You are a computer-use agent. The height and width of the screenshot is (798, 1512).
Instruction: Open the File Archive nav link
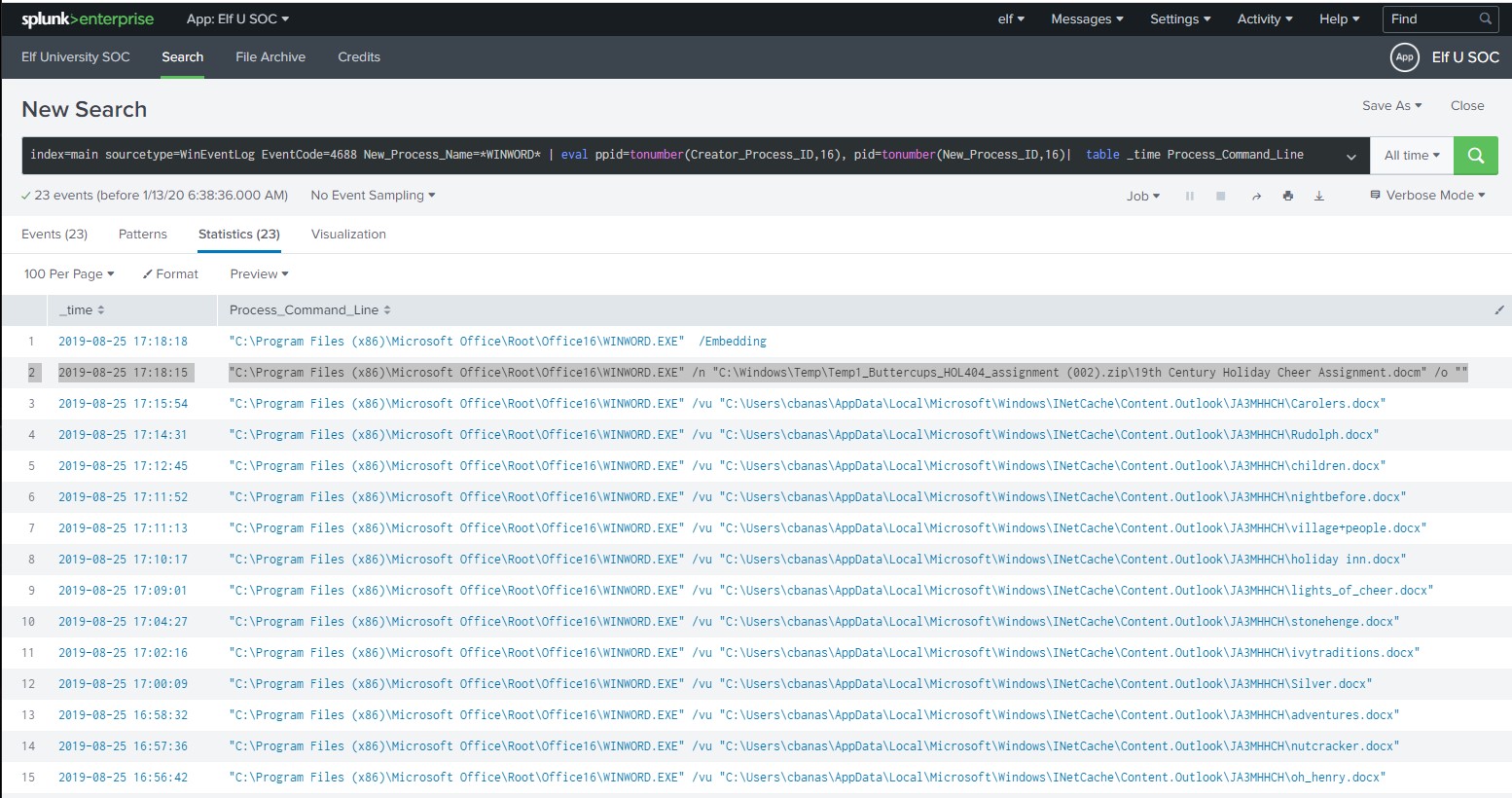pos(270,57)
